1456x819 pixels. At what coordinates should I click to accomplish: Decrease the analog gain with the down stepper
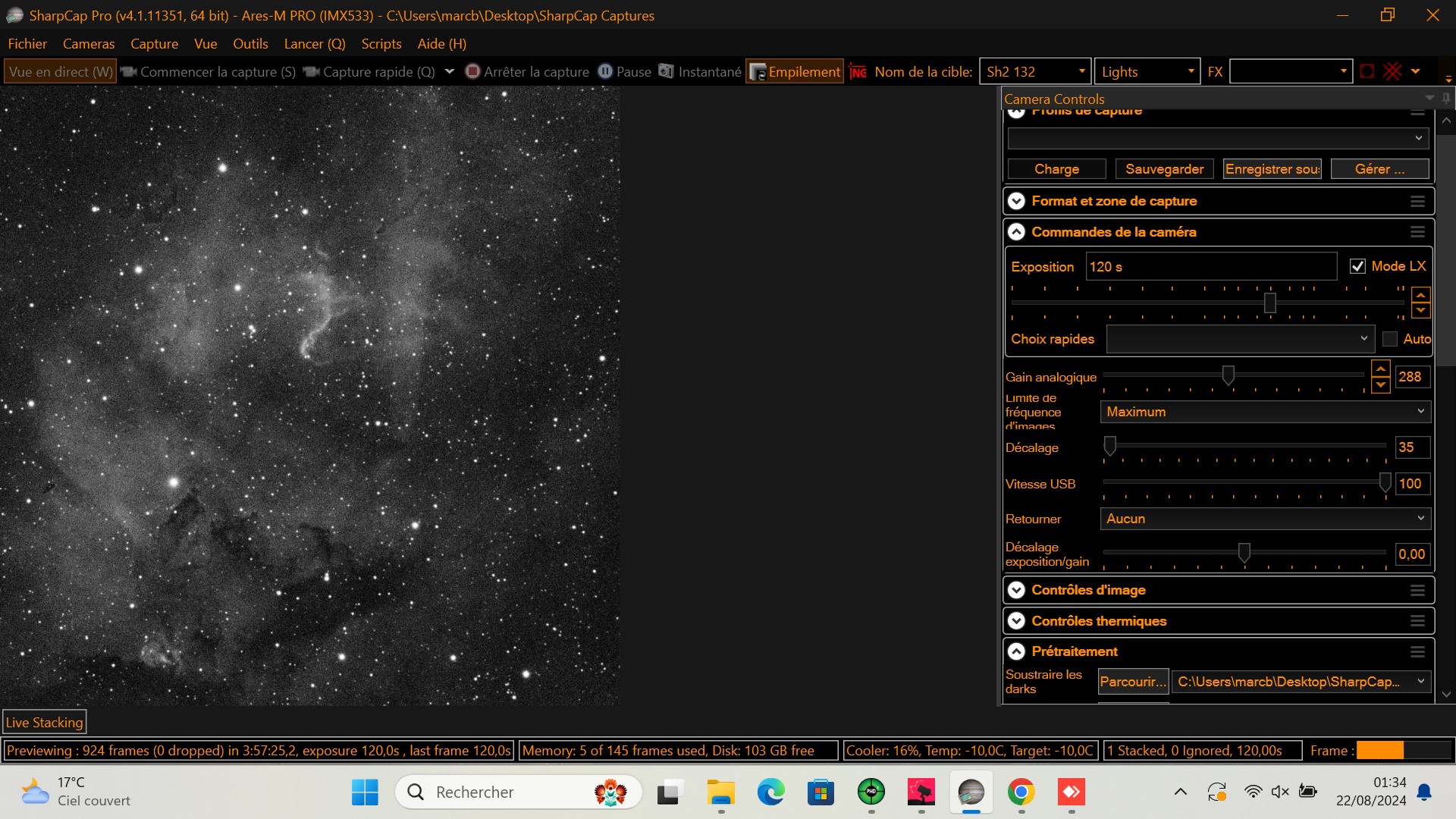click(x=1380, y=385)
